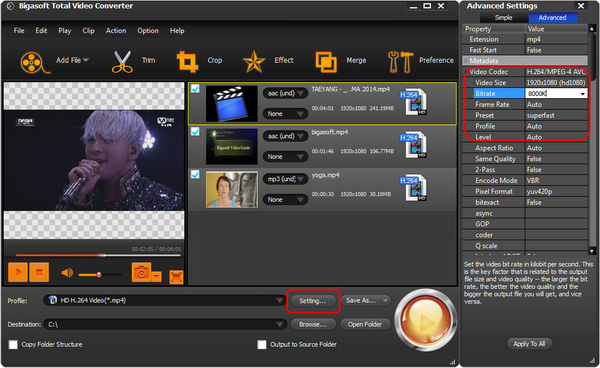Open Bitrate value dropdown arrow

pyautogui.click(x=582, y=94)
